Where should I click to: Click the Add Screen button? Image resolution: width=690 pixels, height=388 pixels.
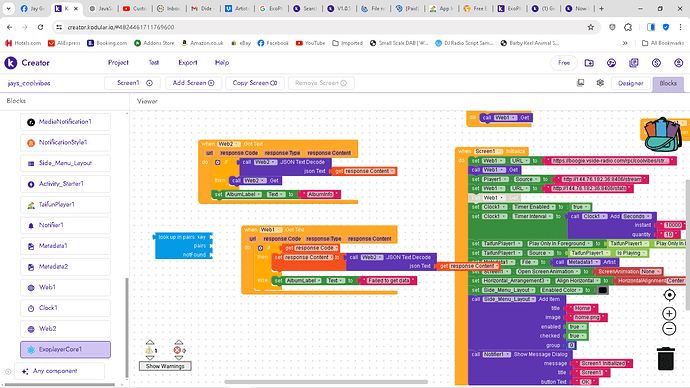(x=194, y=83)
